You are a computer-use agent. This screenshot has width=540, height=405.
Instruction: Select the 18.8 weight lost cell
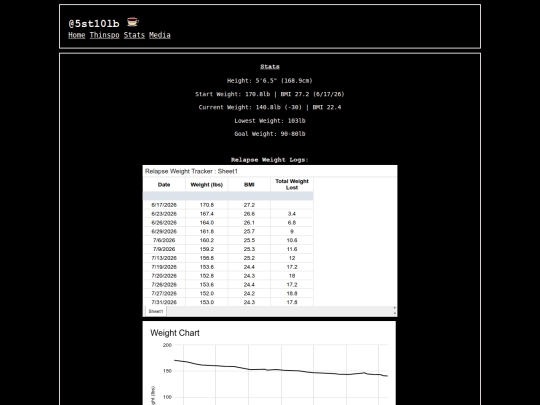tap(292, 293)
